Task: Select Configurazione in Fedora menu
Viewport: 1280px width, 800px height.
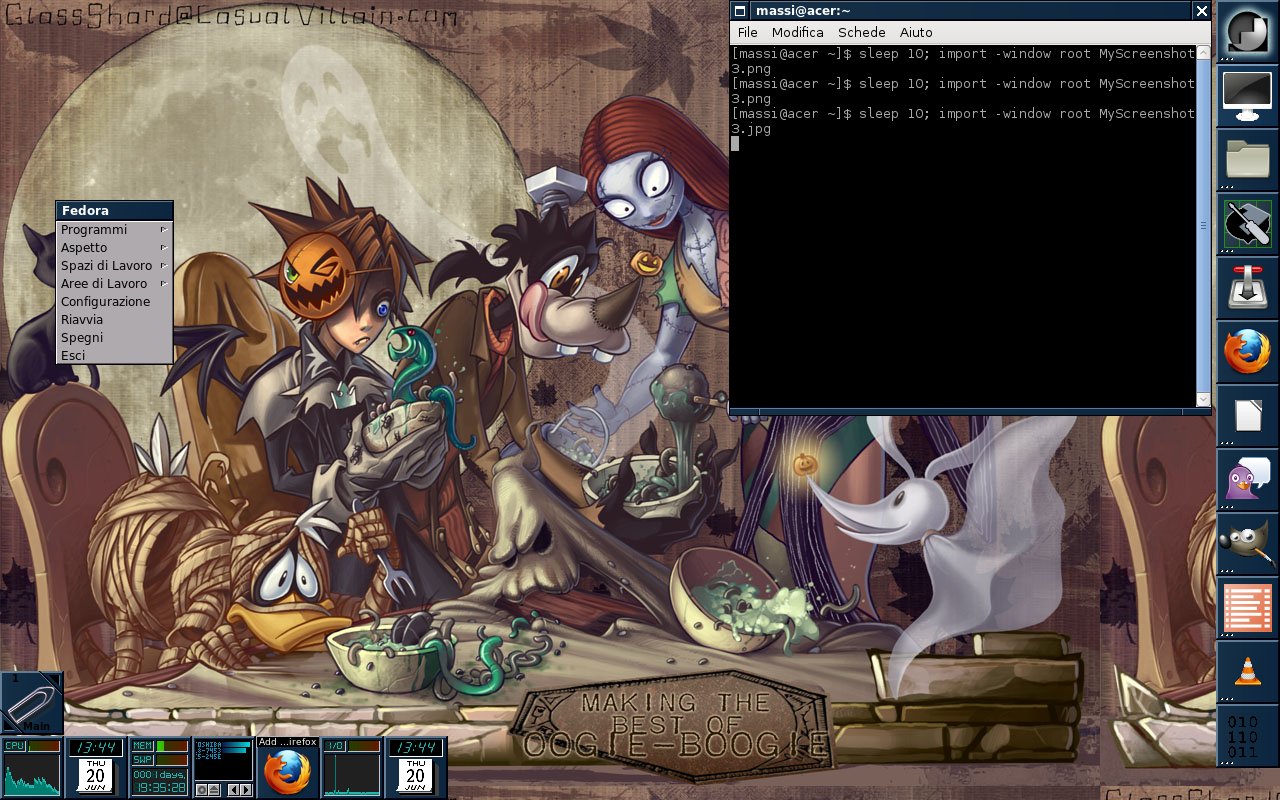Action: (114, 302)
